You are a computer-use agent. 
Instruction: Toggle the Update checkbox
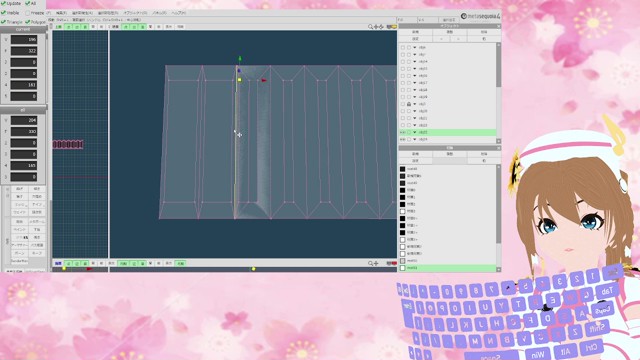[x=4, y=3]
